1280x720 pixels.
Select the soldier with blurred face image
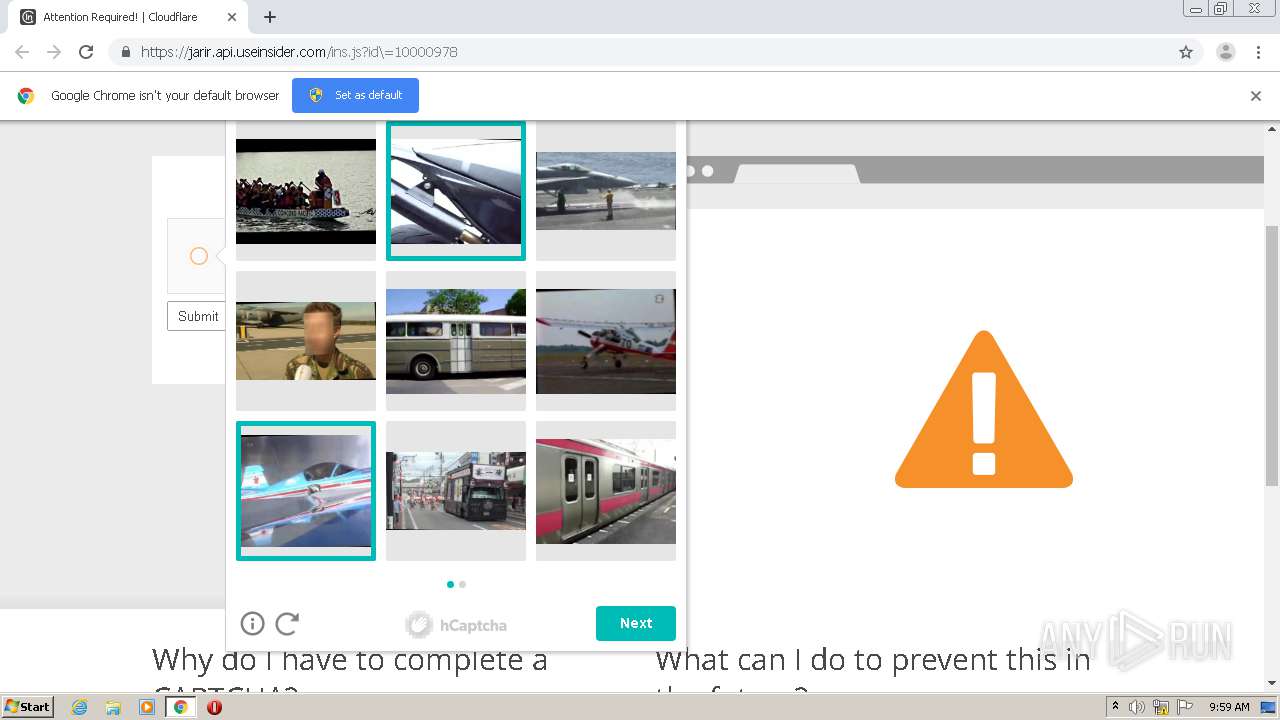click(306, 341)
